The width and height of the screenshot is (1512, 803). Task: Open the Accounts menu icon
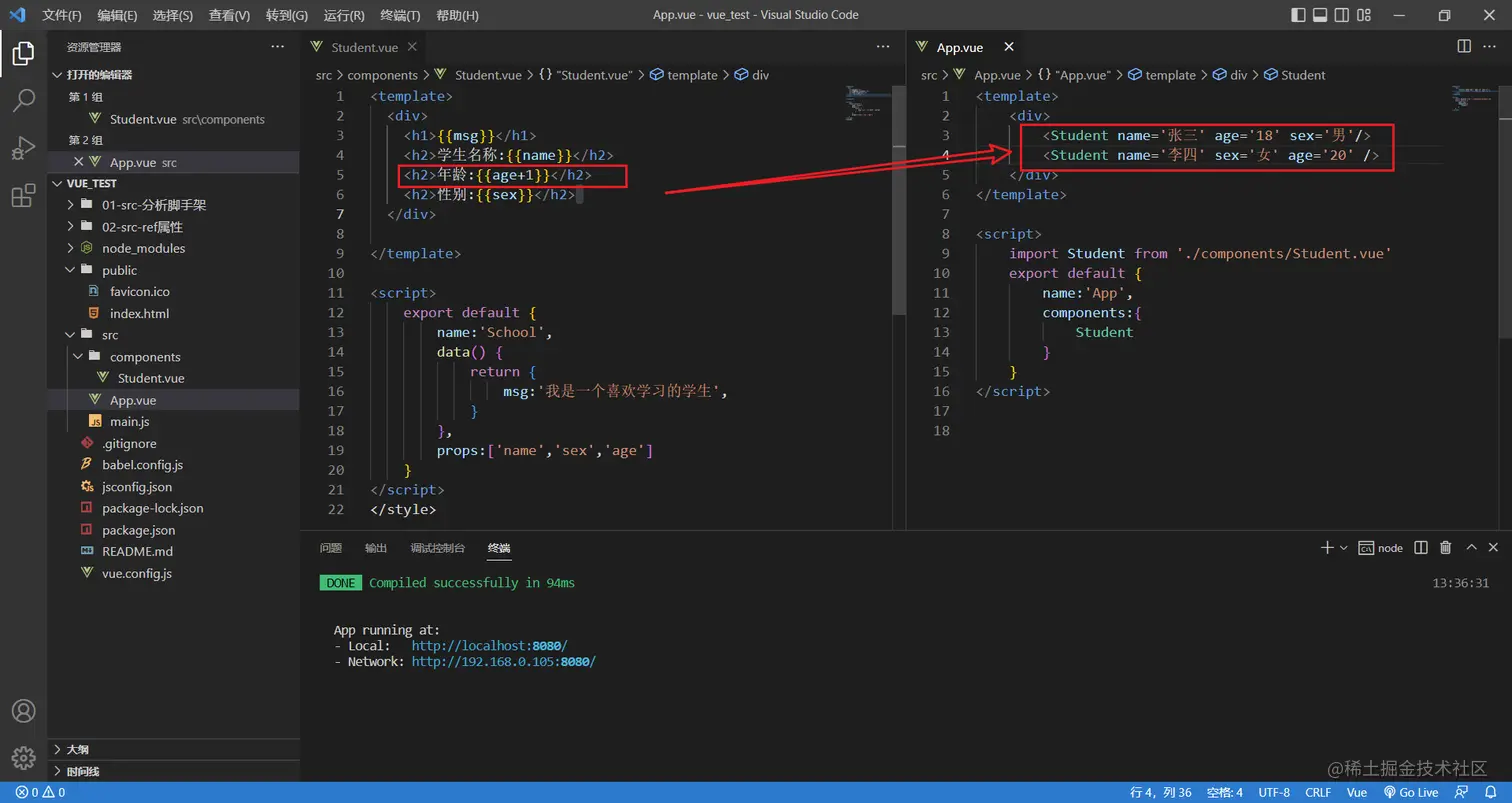[x=23, y=711]
